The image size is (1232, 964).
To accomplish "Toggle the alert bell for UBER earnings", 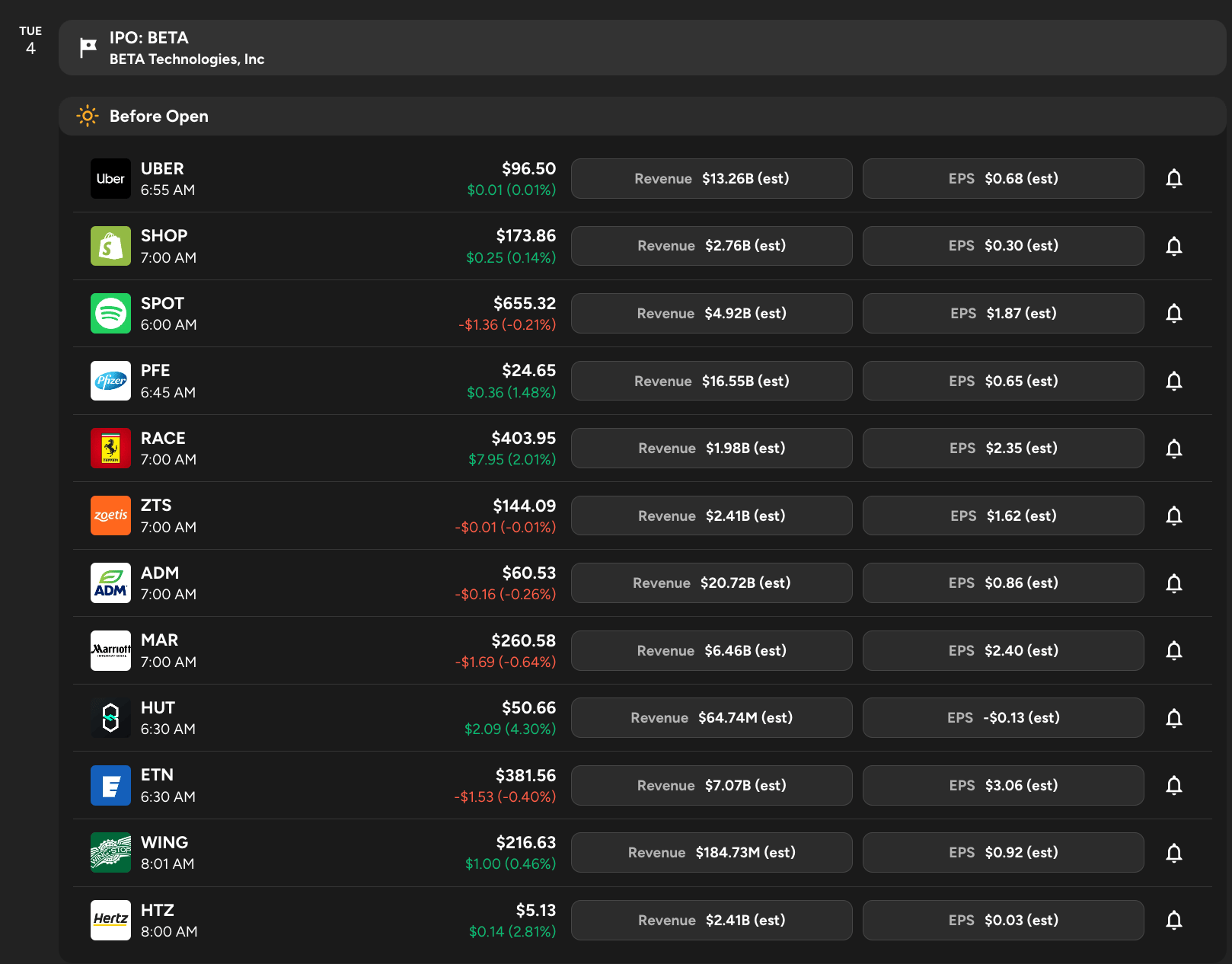I will pos(1173,179).
